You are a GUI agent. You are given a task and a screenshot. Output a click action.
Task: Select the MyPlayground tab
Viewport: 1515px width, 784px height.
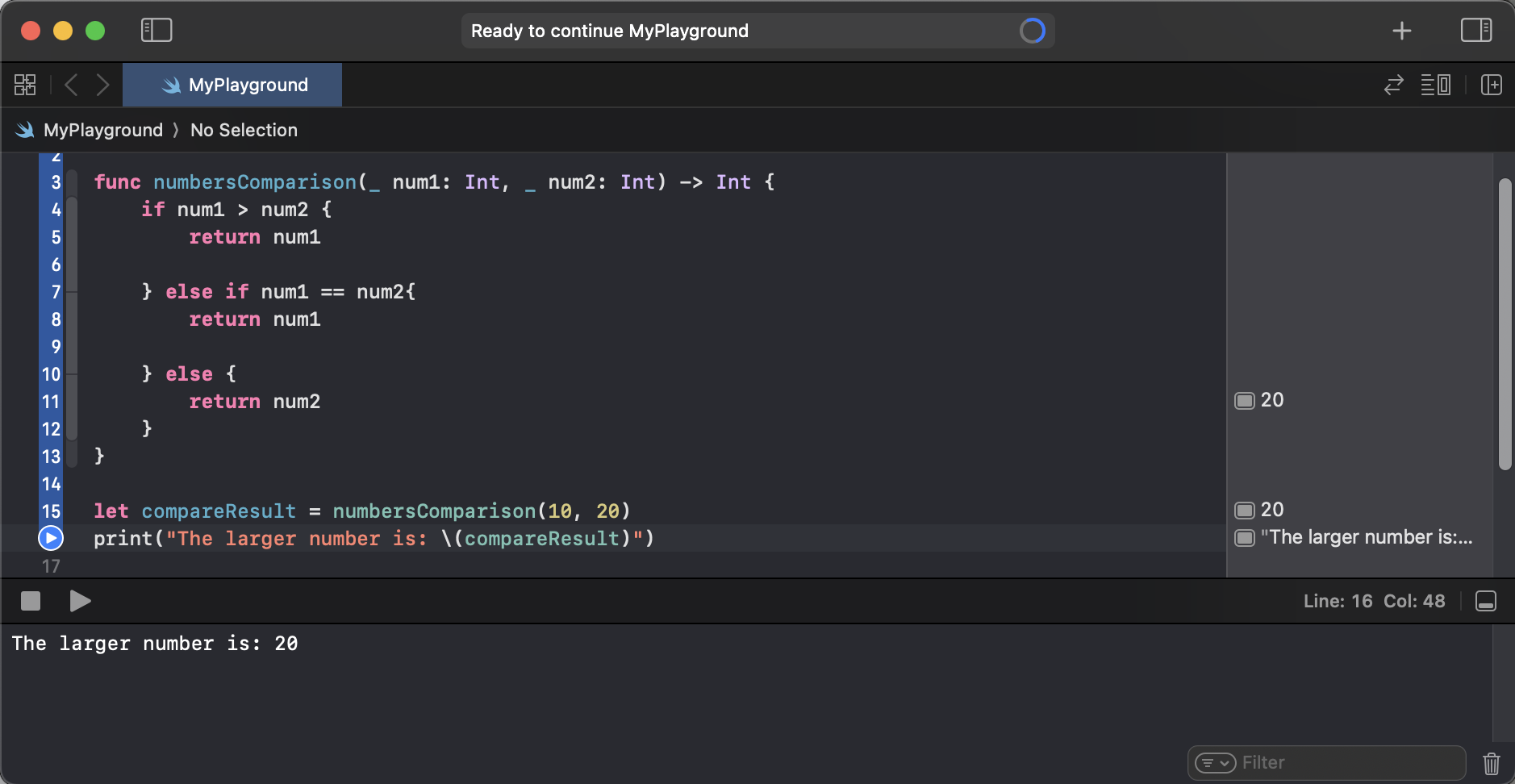pos(232,85)
